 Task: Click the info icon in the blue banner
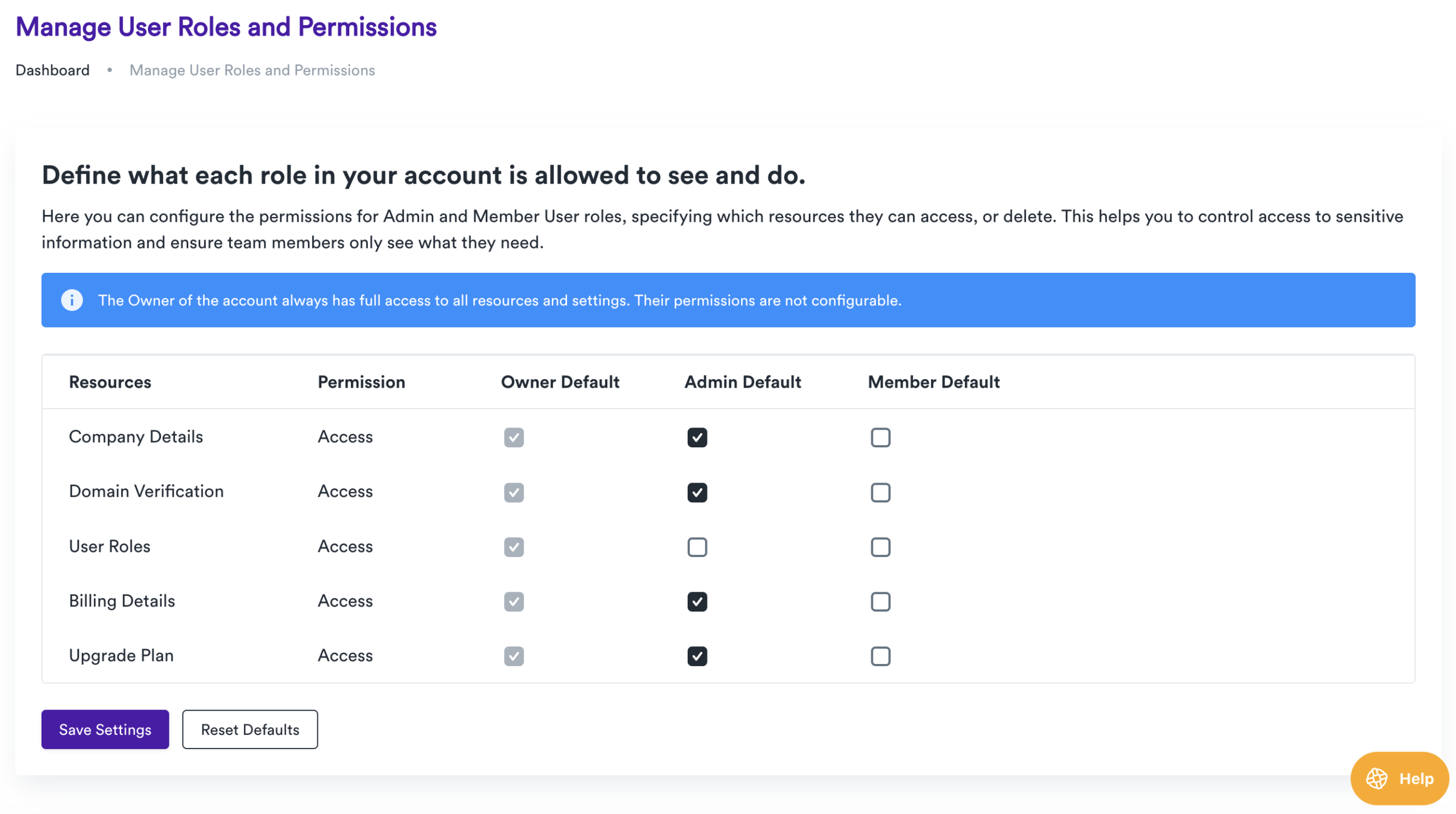(x=72, y=300)
